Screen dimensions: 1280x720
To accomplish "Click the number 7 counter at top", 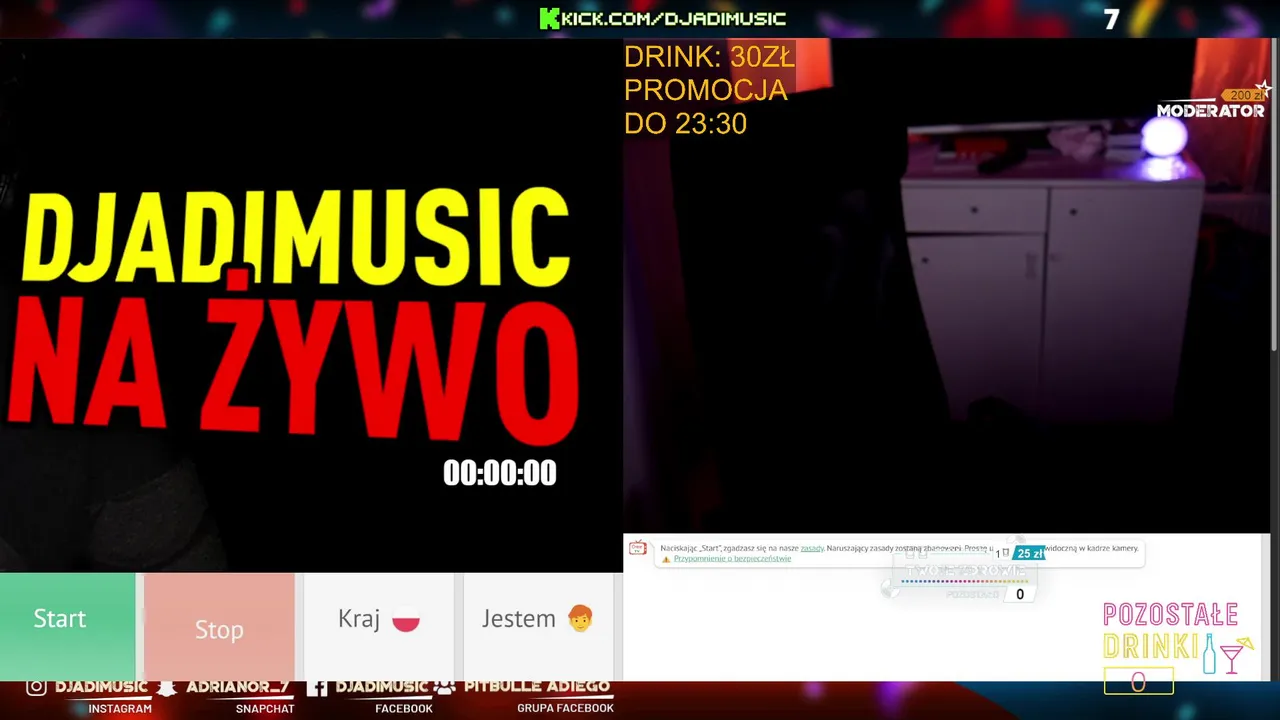I will (x=1111, y=19).
